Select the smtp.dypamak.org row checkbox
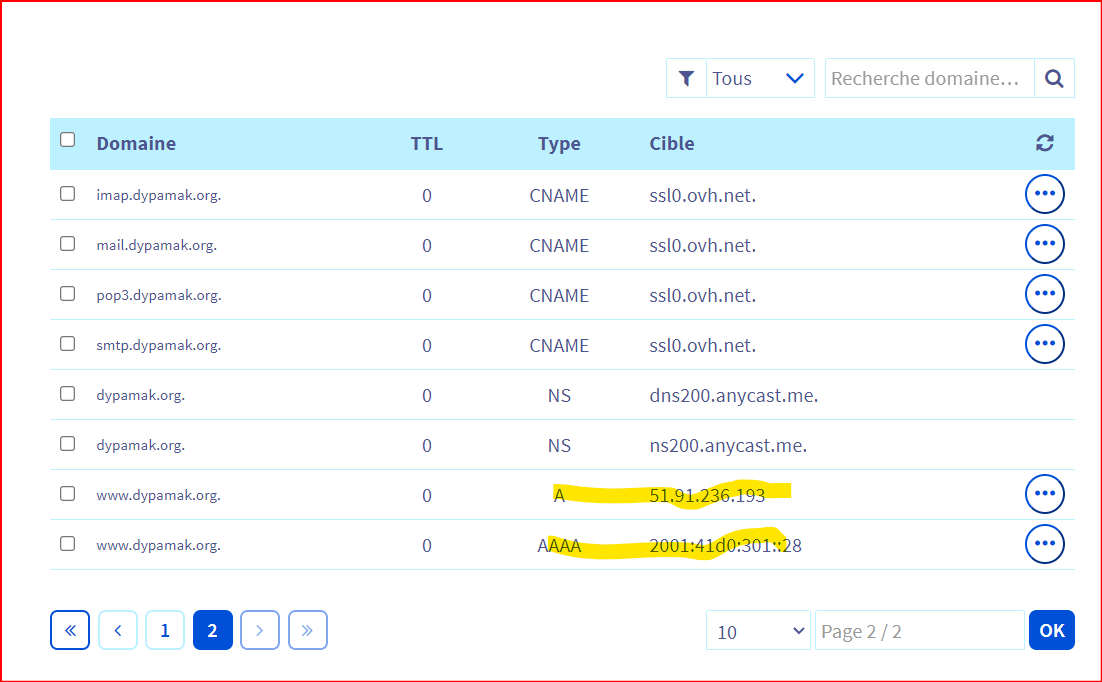This screenshot has height=682, width=1102. click(x=68, y=343)
